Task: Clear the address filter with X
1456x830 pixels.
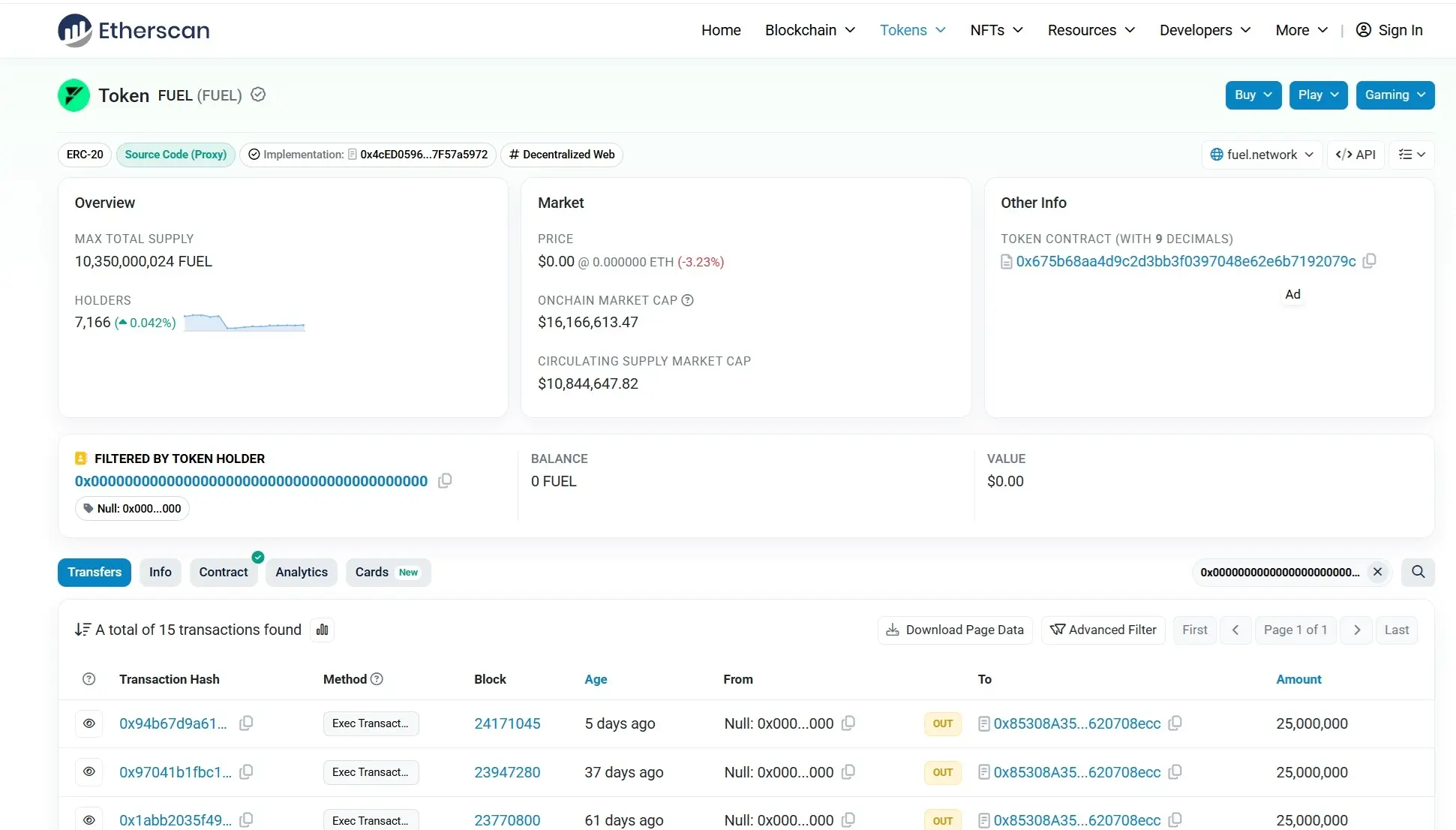Action: tap(1377, 572)
